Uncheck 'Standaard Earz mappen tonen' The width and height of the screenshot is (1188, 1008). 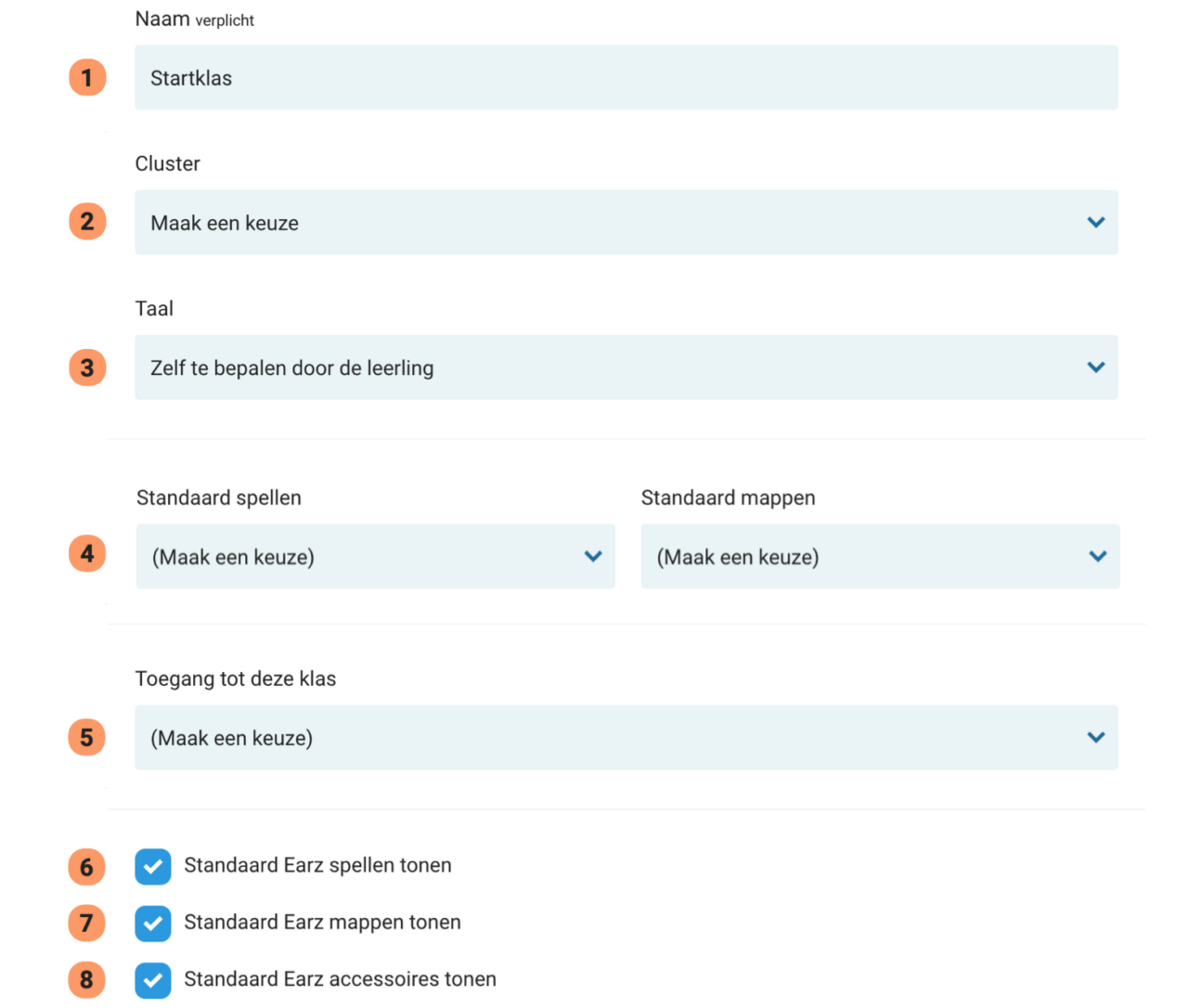[x=152, y=924]
